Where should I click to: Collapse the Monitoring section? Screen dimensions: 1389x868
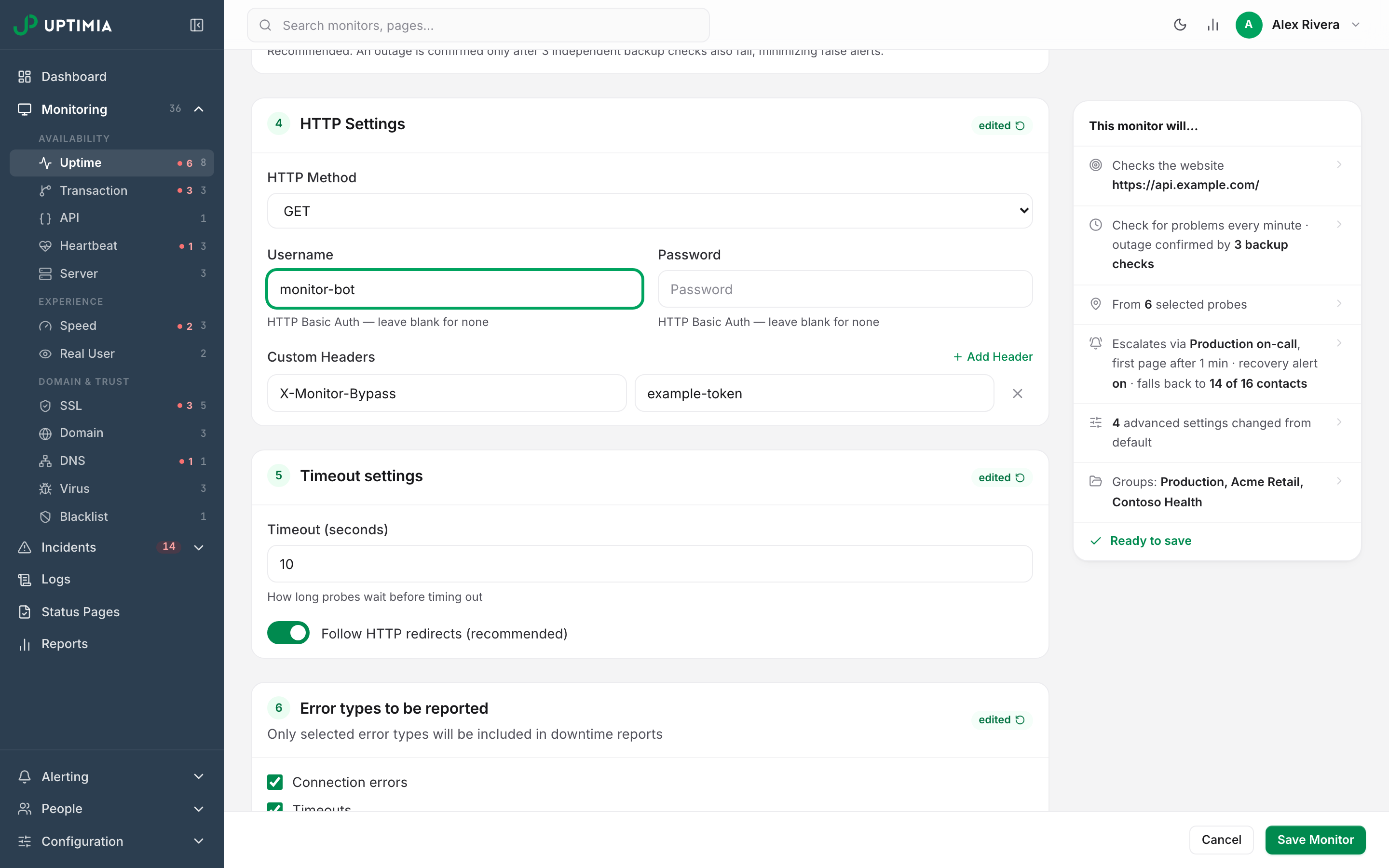coord(199,109)
